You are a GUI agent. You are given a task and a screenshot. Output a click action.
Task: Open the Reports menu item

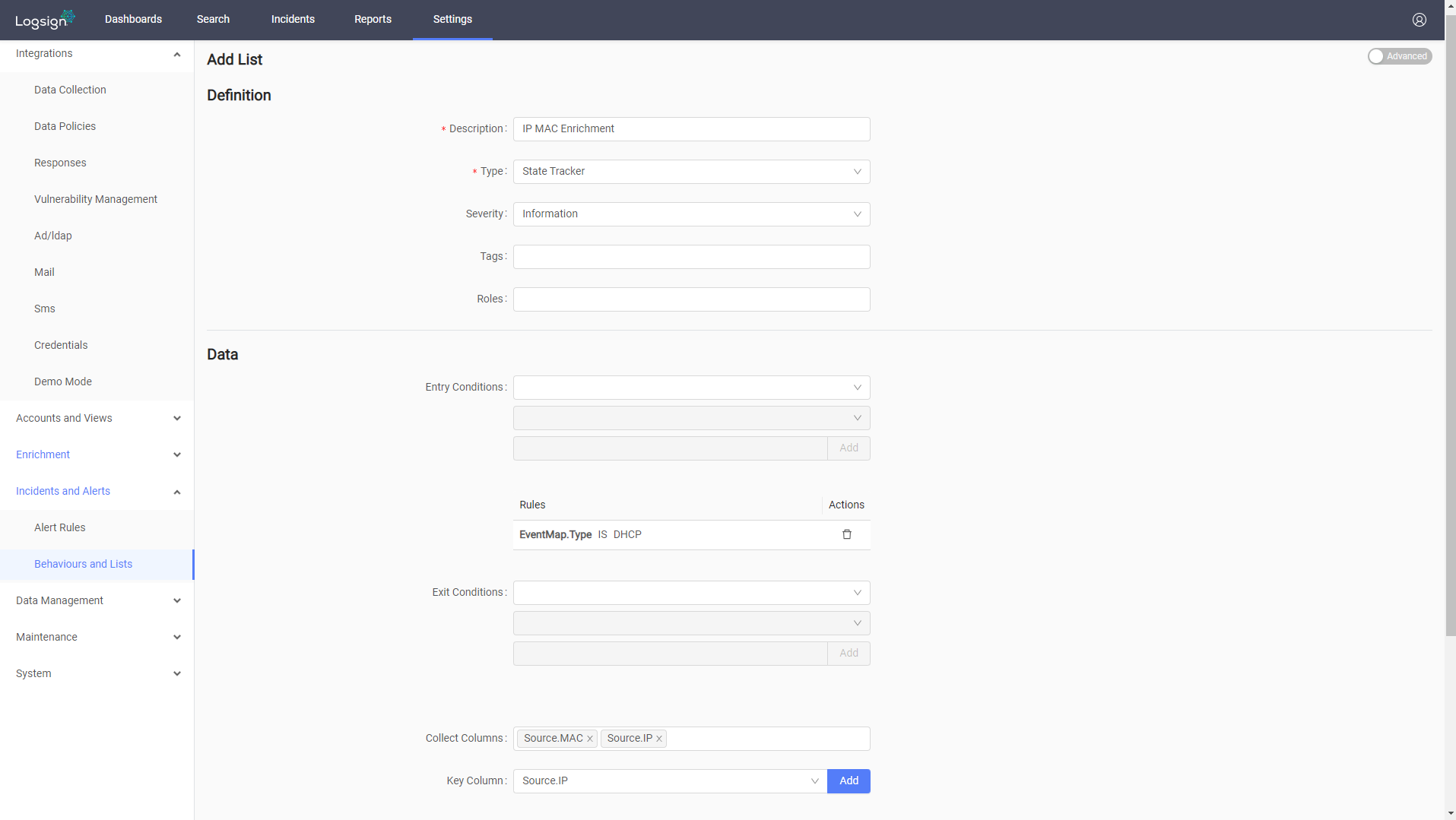[x=373, y=19]
